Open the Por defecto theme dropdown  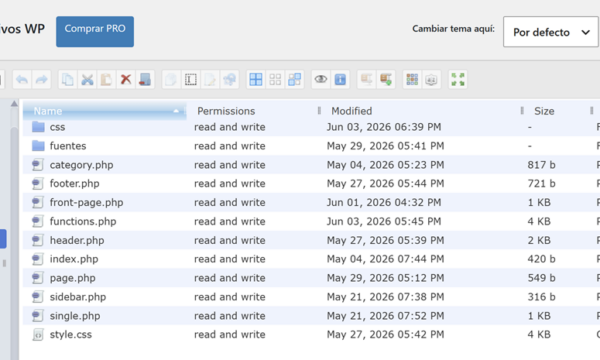551,32
